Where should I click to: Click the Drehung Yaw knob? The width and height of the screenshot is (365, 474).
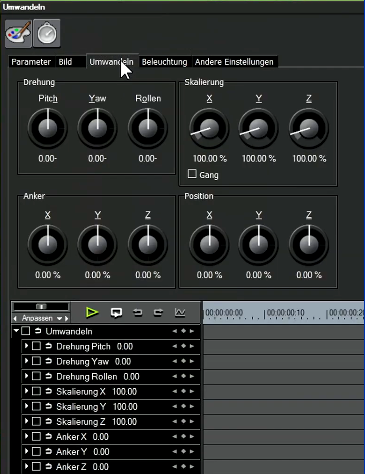coord(97,128)
